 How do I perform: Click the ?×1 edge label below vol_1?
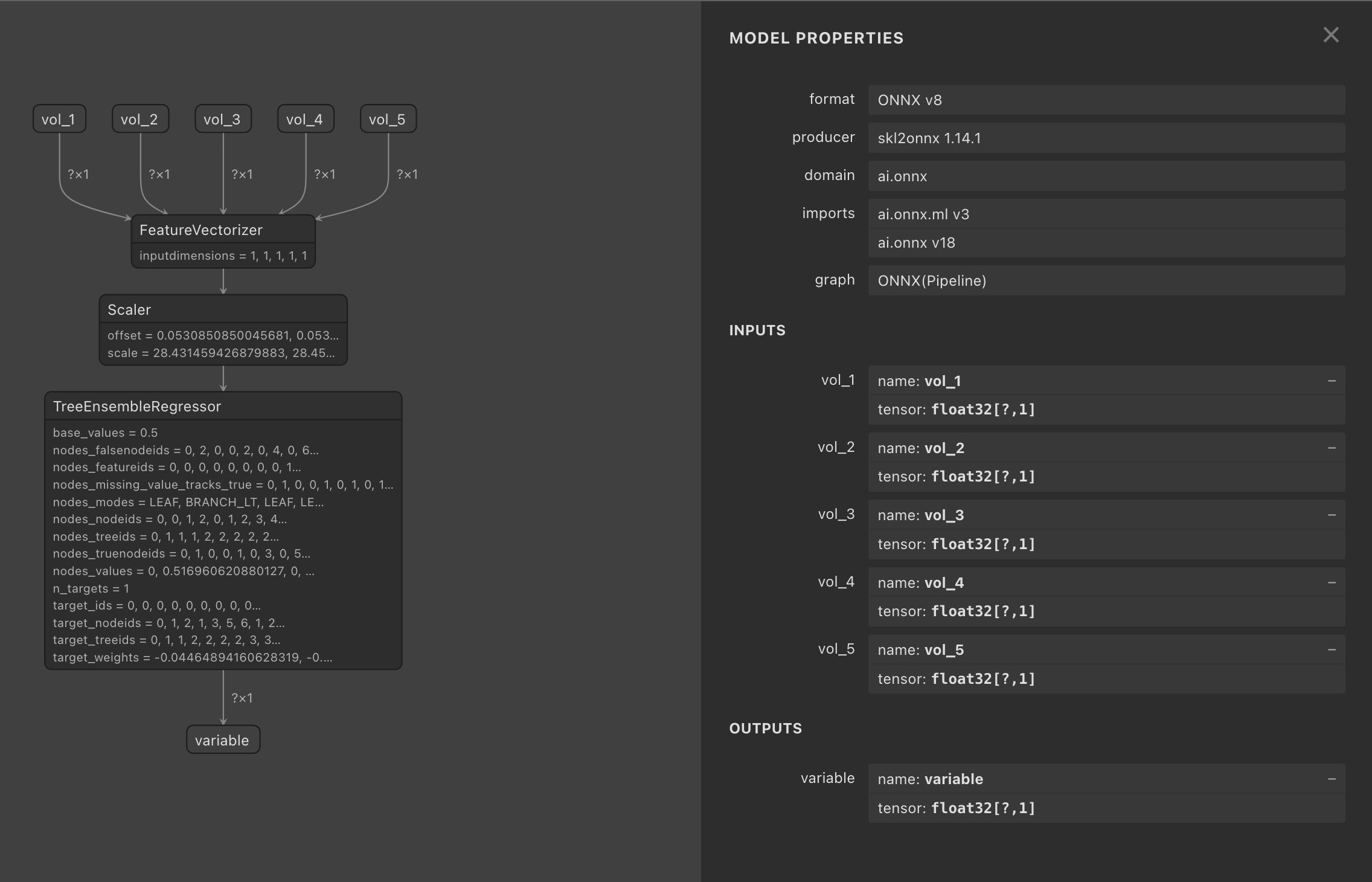[x=79, y=175]
